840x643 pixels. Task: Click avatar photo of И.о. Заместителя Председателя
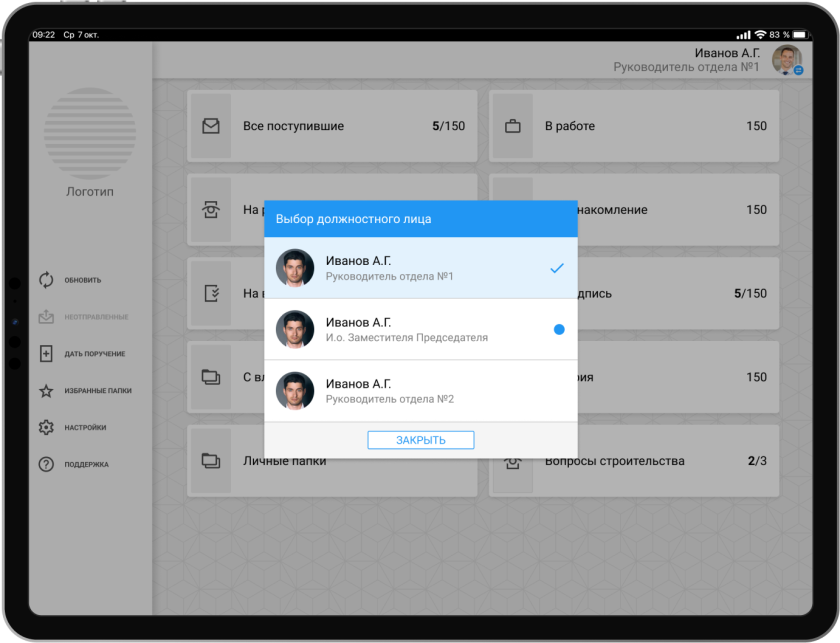[295, 329]
